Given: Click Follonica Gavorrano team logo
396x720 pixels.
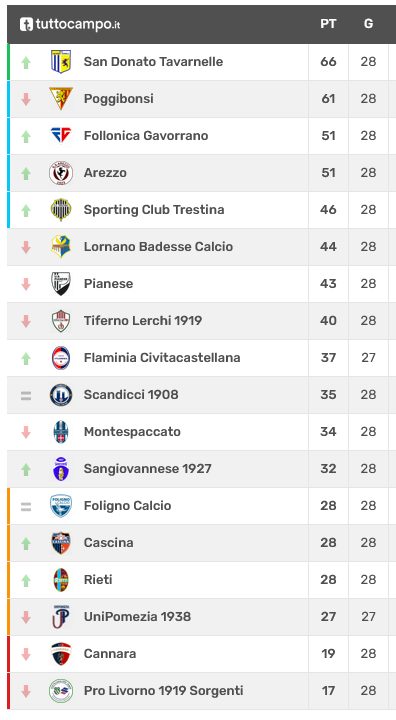Looking at the screenshot, I should point(61,135).
